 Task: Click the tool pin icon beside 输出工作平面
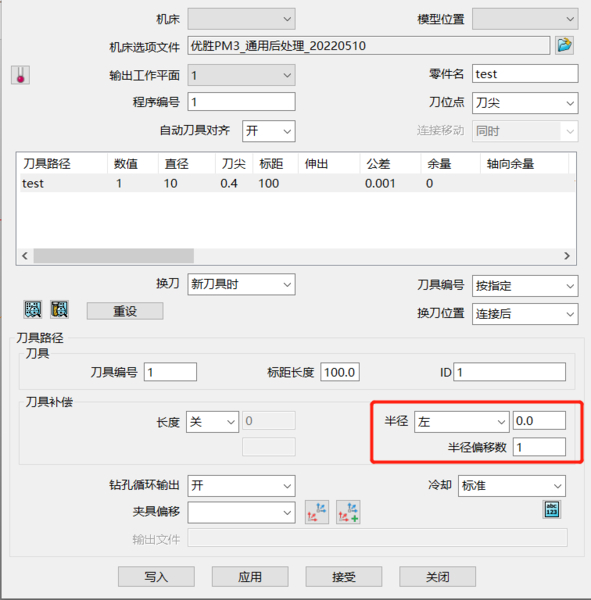(x=20, y=75)
